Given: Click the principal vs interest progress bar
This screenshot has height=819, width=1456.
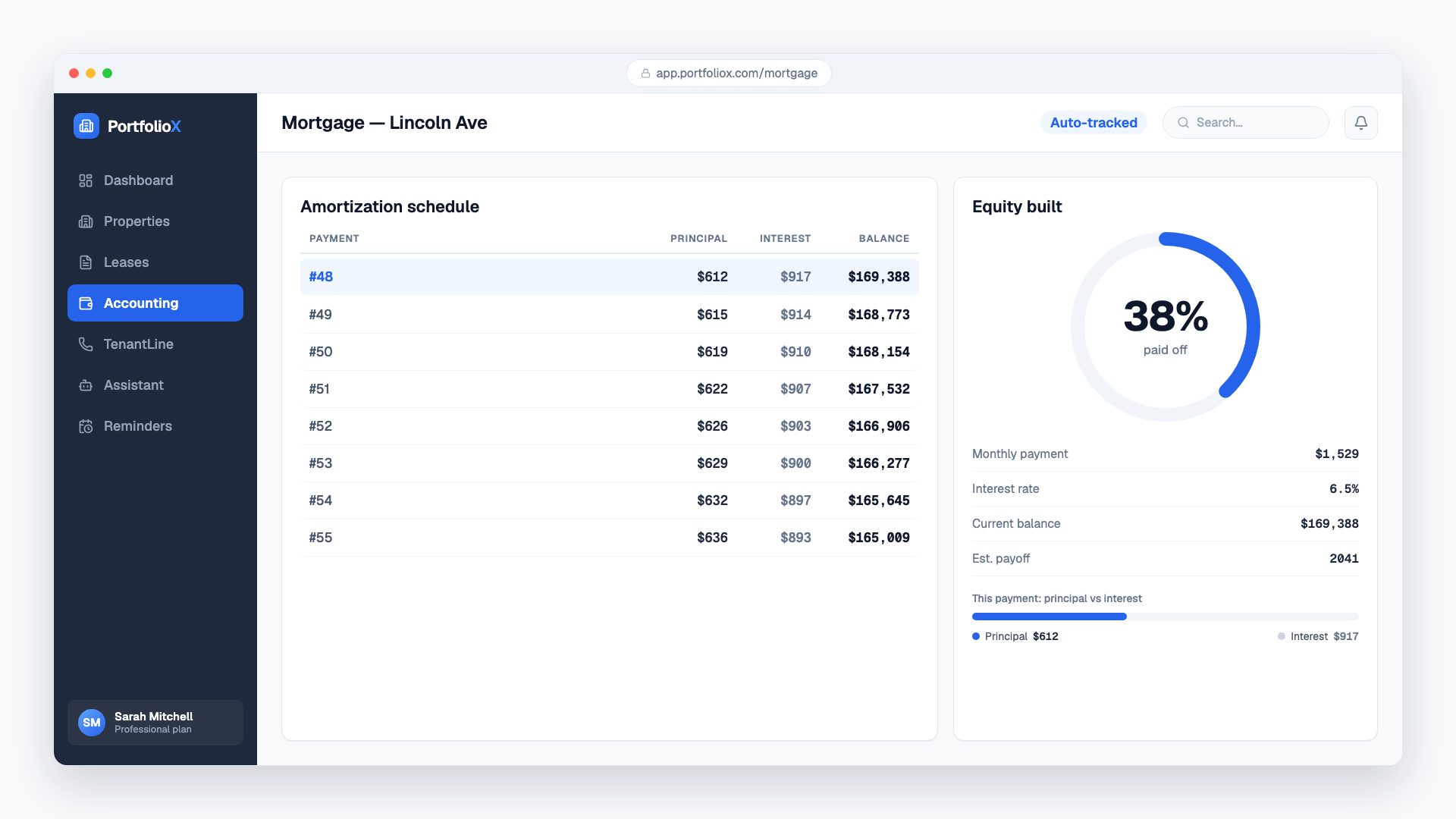Looking at the screenshot, I should pos(1166,617).
